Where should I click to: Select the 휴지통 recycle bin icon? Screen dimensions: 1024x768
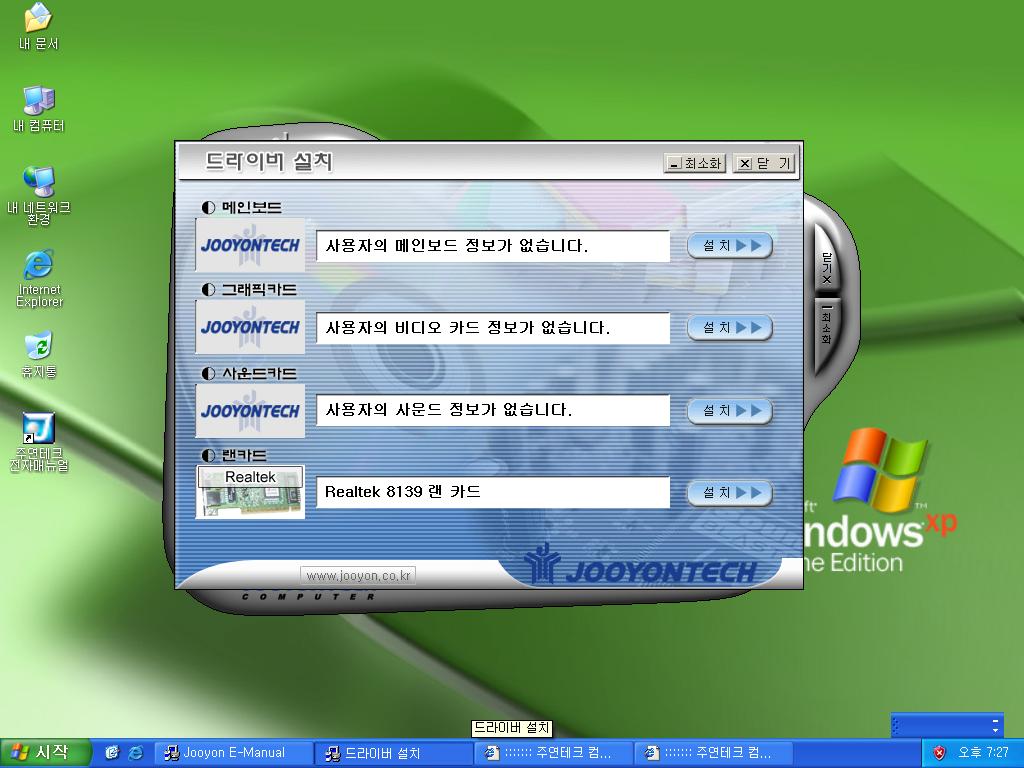pos(39,355)
